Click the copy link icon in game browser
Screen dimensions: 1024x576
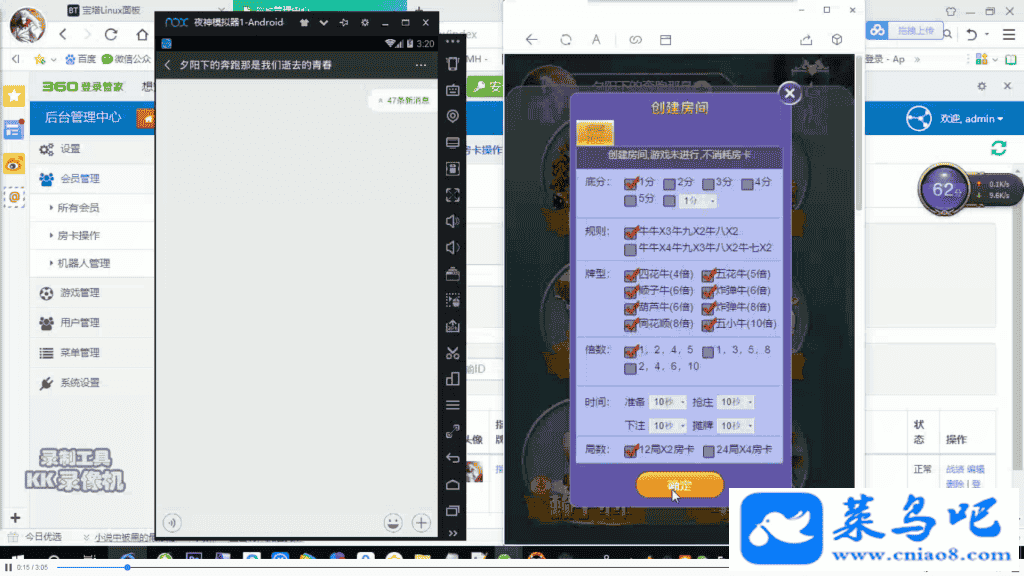(635, 40)
